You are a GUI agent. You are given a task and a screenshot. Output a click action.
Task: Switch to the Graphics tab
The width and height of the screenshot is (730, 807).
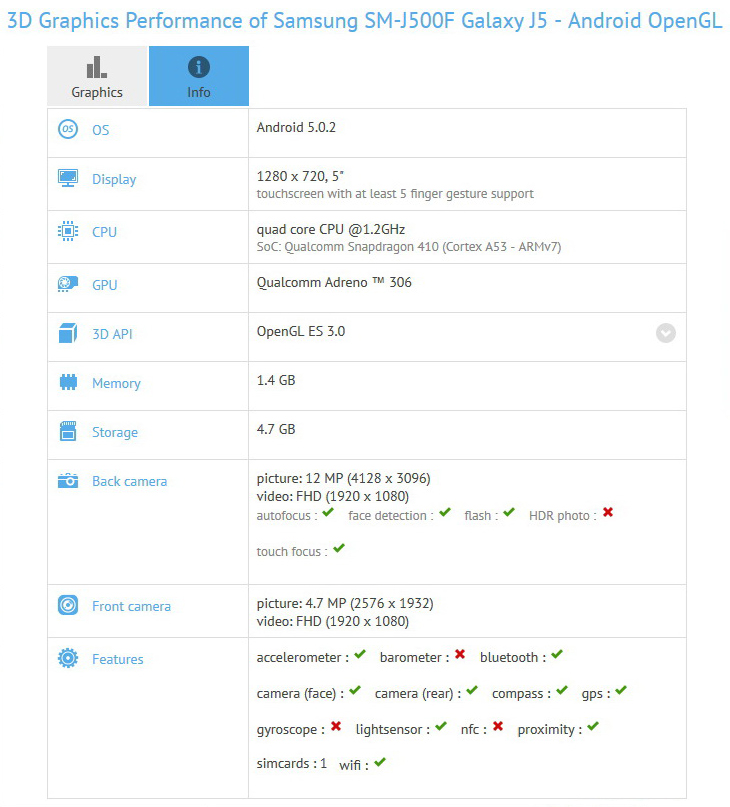click(x=97, y=76)
